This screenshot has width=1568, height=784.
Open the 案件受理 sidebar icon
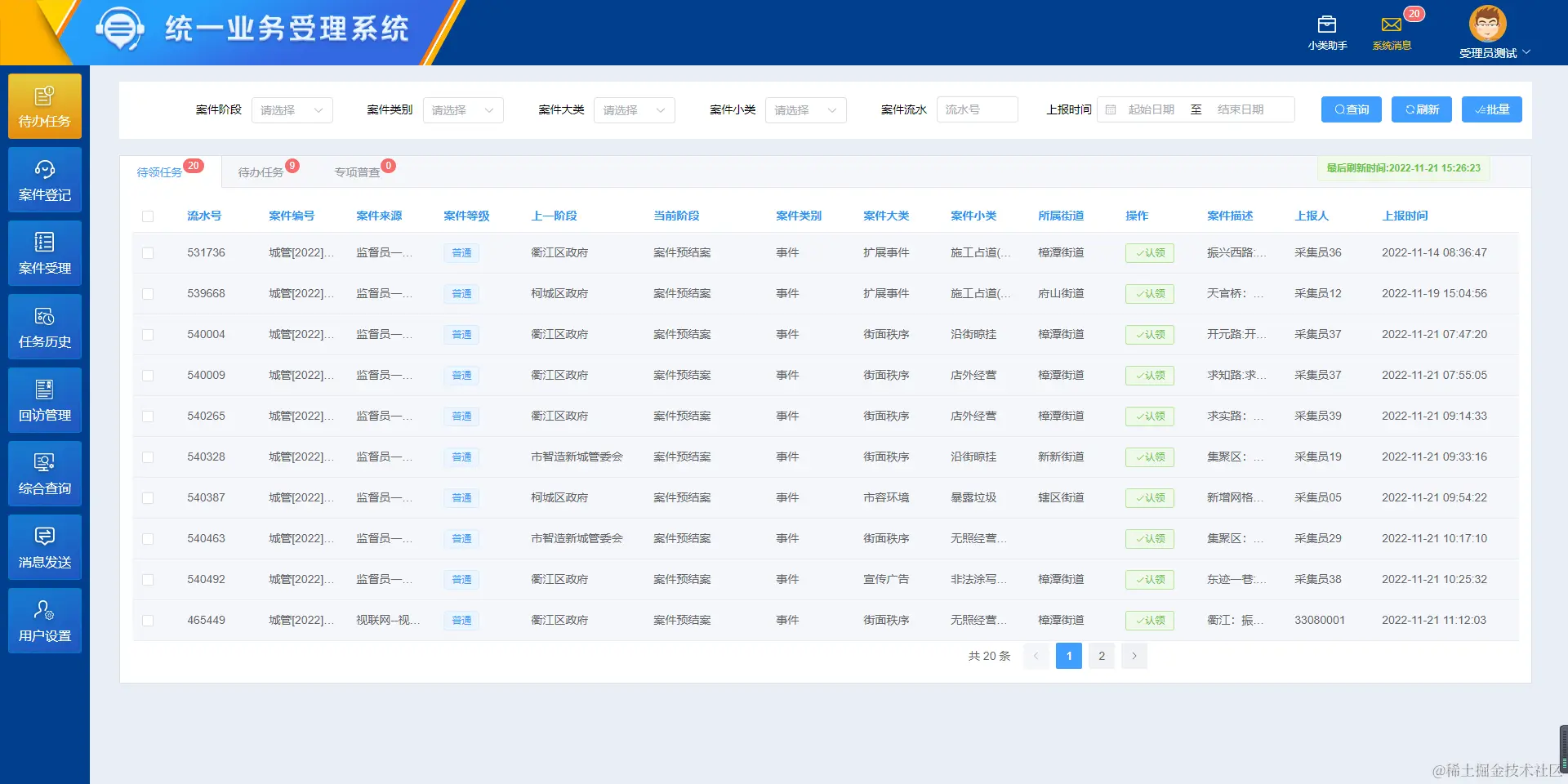tap(45, 253)
